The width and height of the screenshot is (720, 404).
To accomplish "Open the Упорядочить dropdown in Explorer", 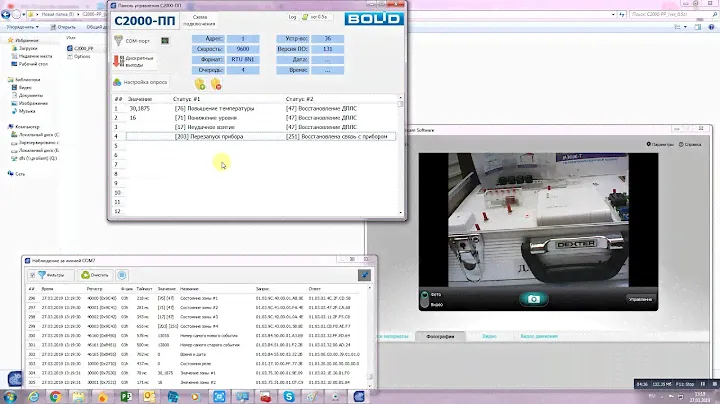I will 21,27.
